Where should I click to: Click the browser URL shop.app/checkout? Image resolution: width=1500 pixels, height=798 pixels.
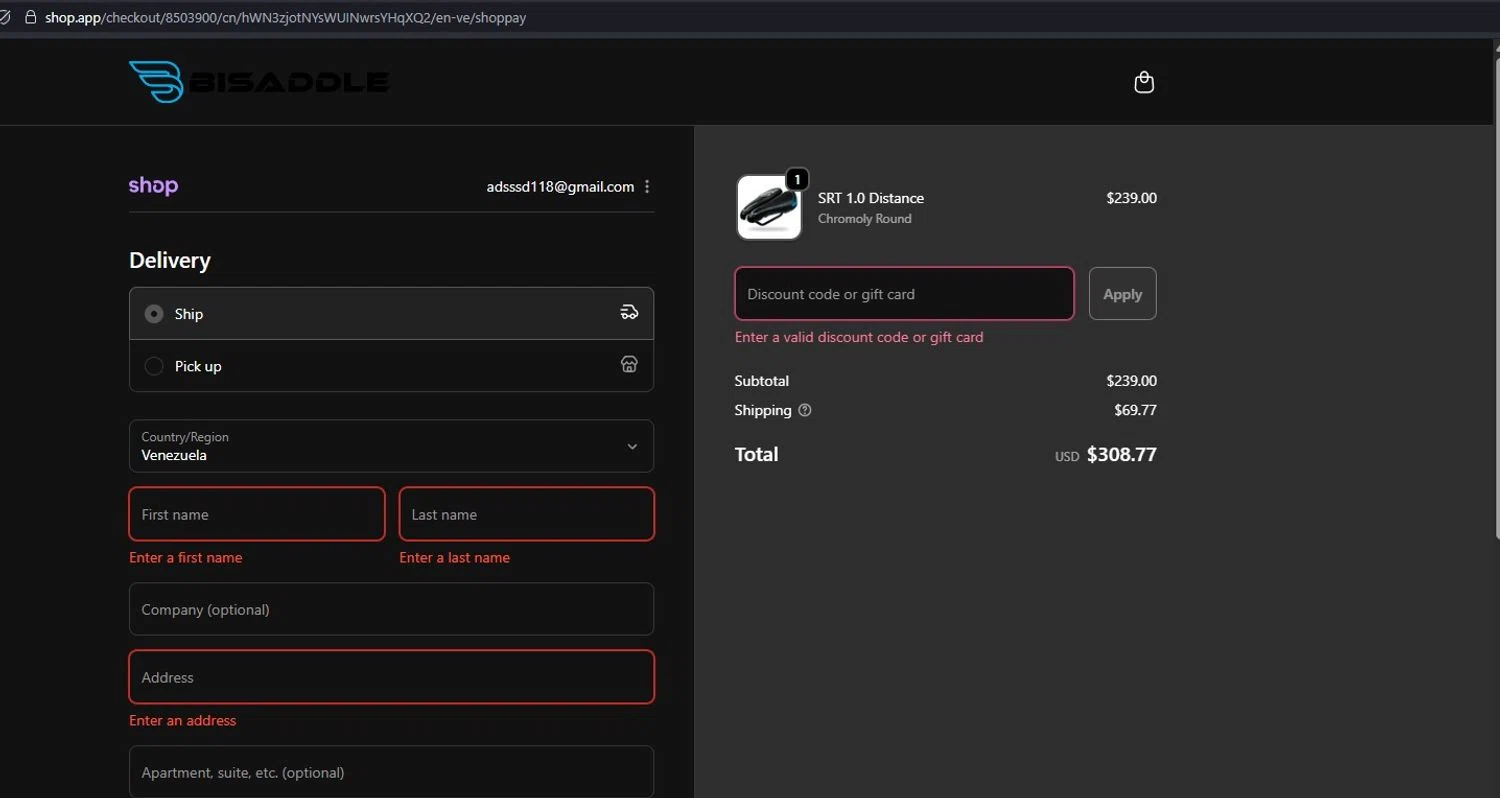[x=285, y=17]
